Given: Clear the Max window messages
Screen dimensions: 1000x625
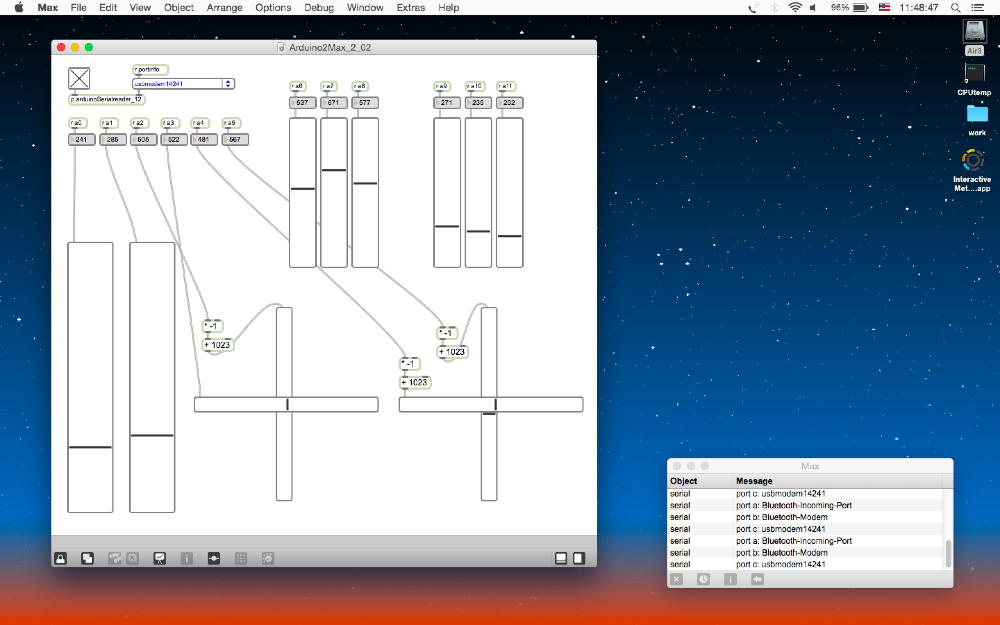Looking at the screenshot, I should 677,579.
